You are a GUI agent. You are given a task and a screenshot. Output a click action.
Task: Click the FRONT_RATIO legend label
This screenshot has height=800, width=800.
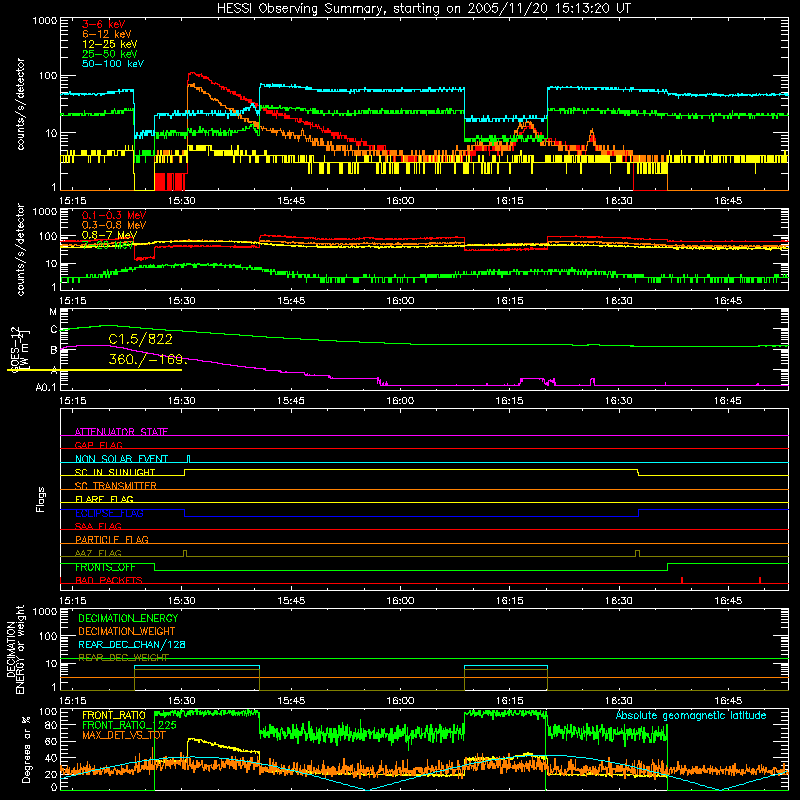(x=114, y=715)
